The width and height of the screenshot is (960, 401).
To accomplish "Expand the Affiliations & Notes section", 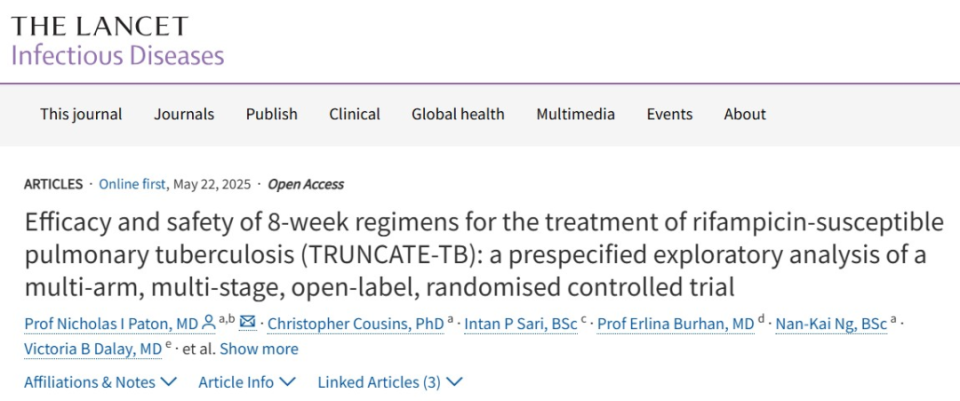I will [100, 382].
